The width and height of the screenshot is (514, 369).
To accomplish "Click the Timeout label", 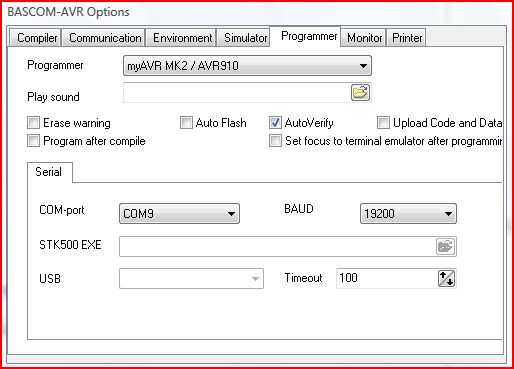I will (303, 278).
